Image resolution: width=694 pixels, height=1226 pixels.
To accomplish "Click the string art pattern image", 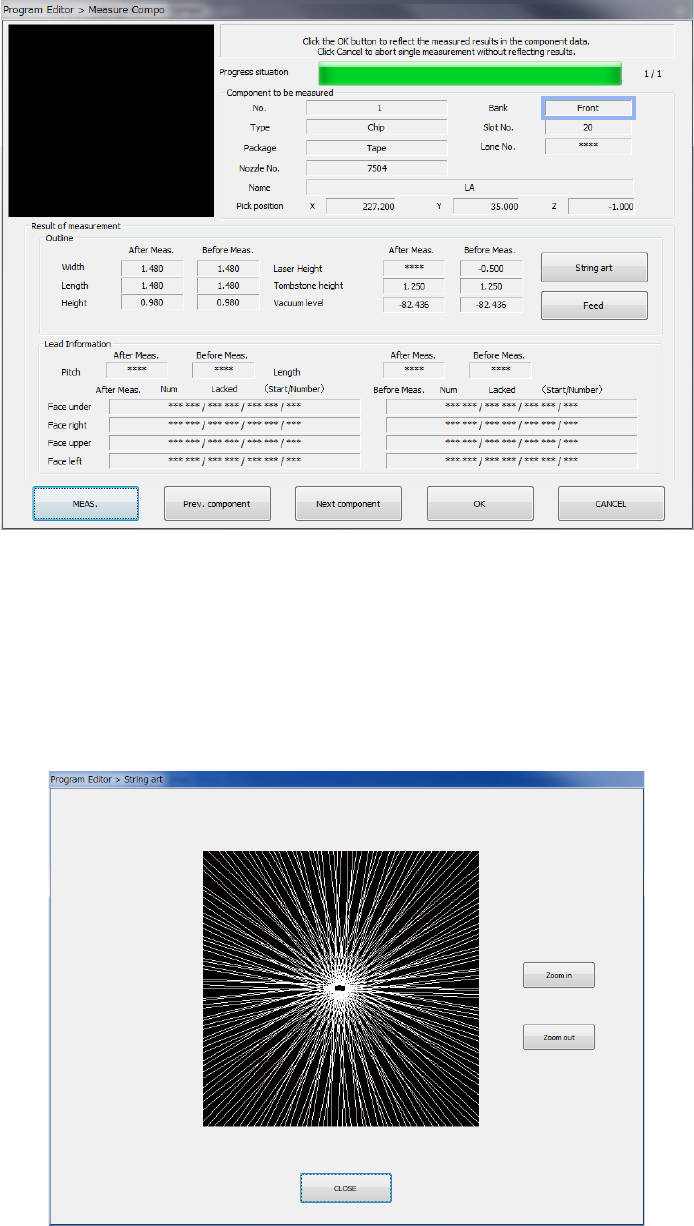I will pyautogui.click(x=341, y=988).
